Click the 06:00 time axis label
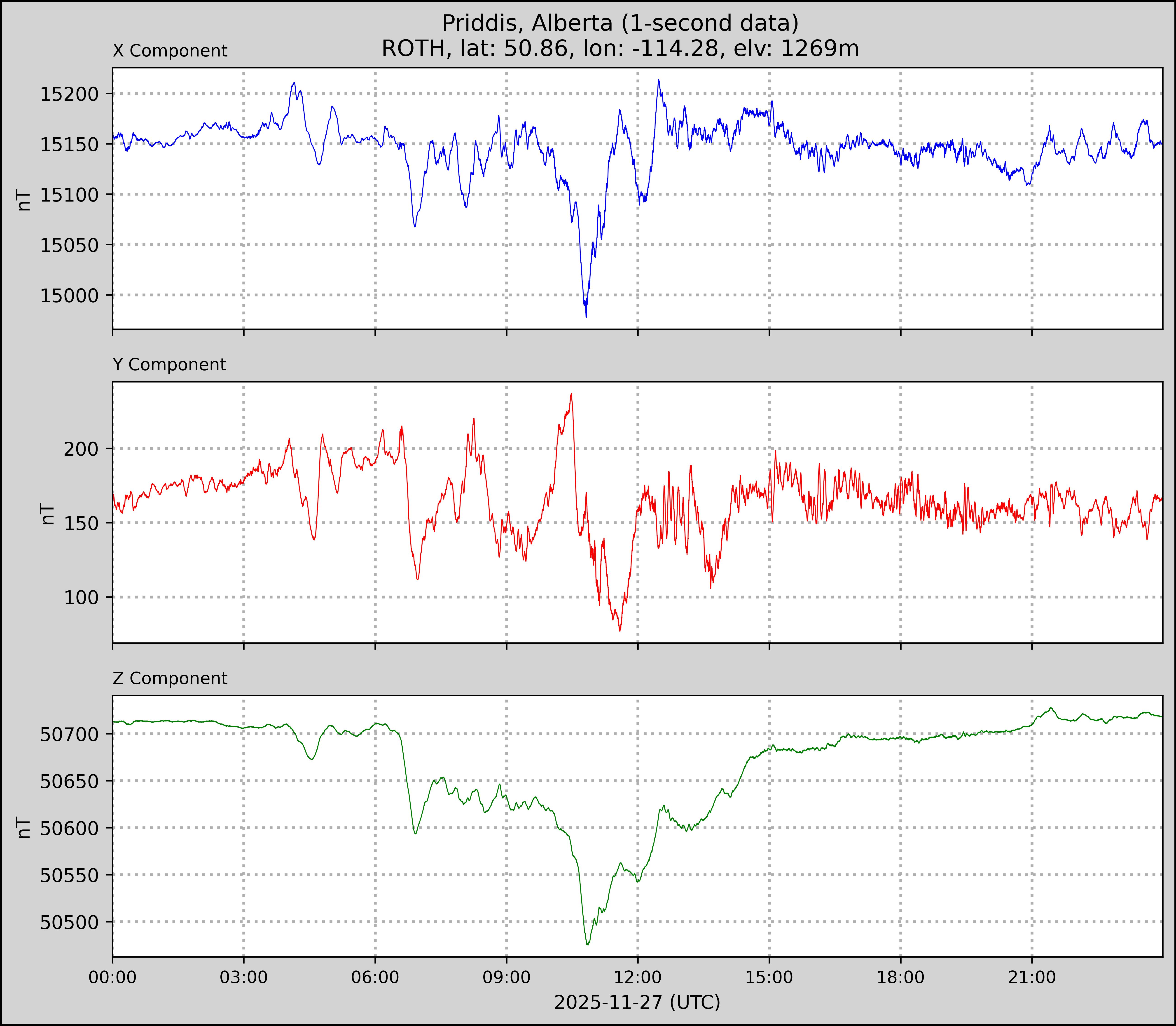The width and height of the screenshot is (1176, 1026). point(375,977)
